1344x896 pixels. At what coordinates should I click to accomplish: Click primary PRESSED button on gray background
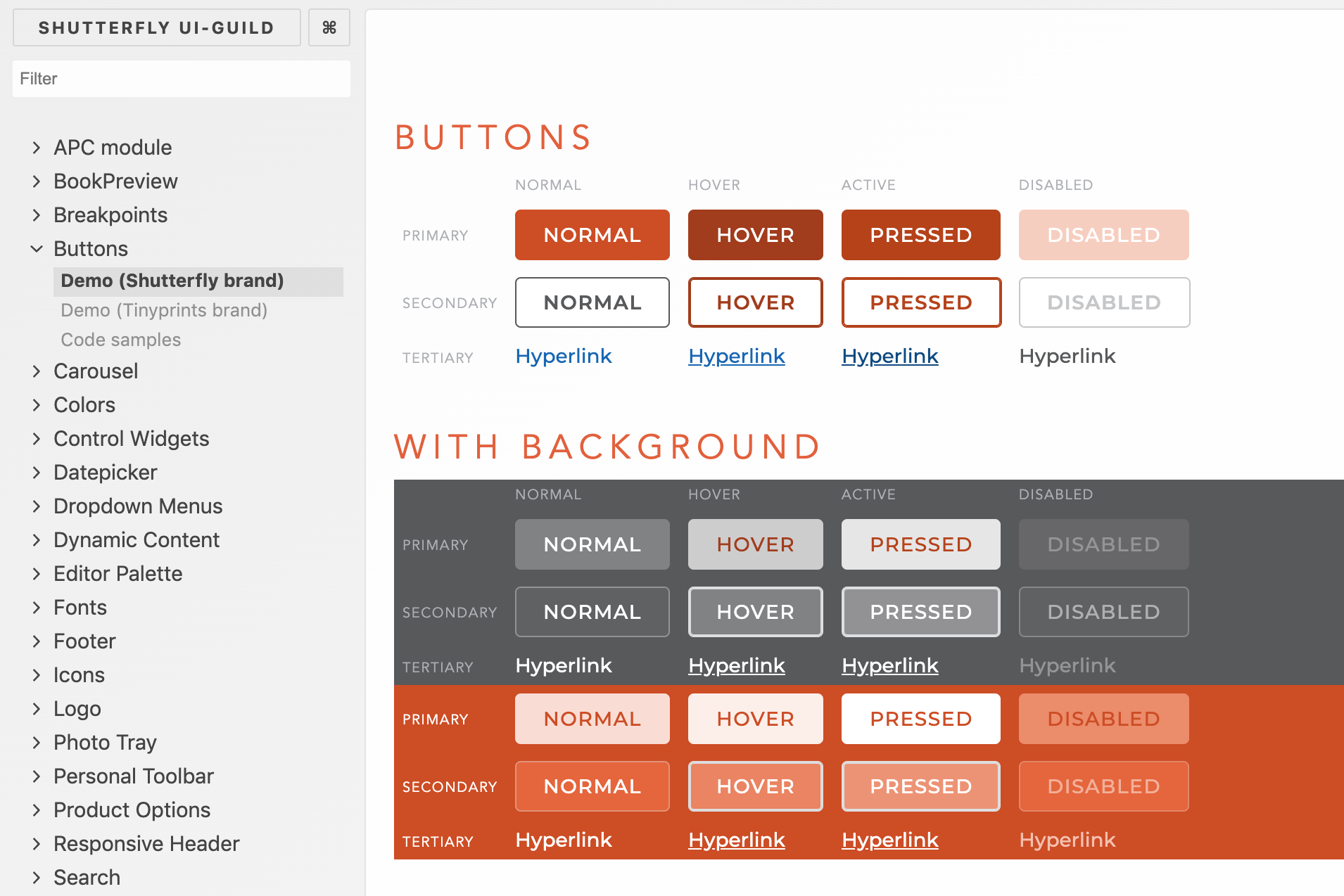click(x=921, y=544)
